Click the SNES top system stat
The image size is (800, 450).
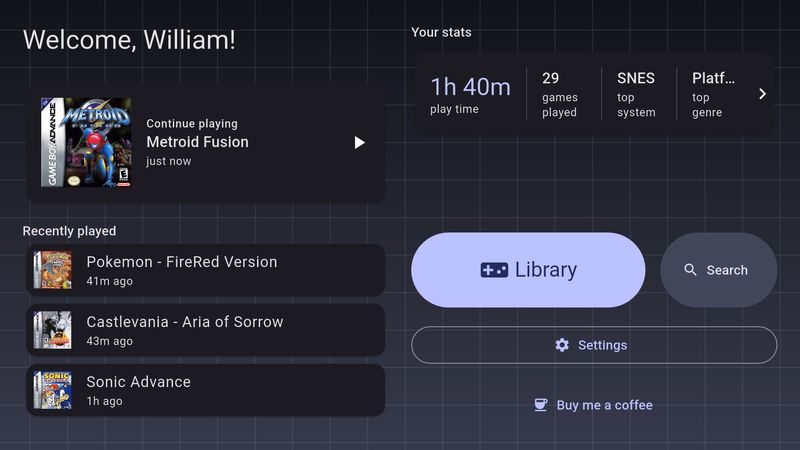pyautogui.click(x=636, y=94)
